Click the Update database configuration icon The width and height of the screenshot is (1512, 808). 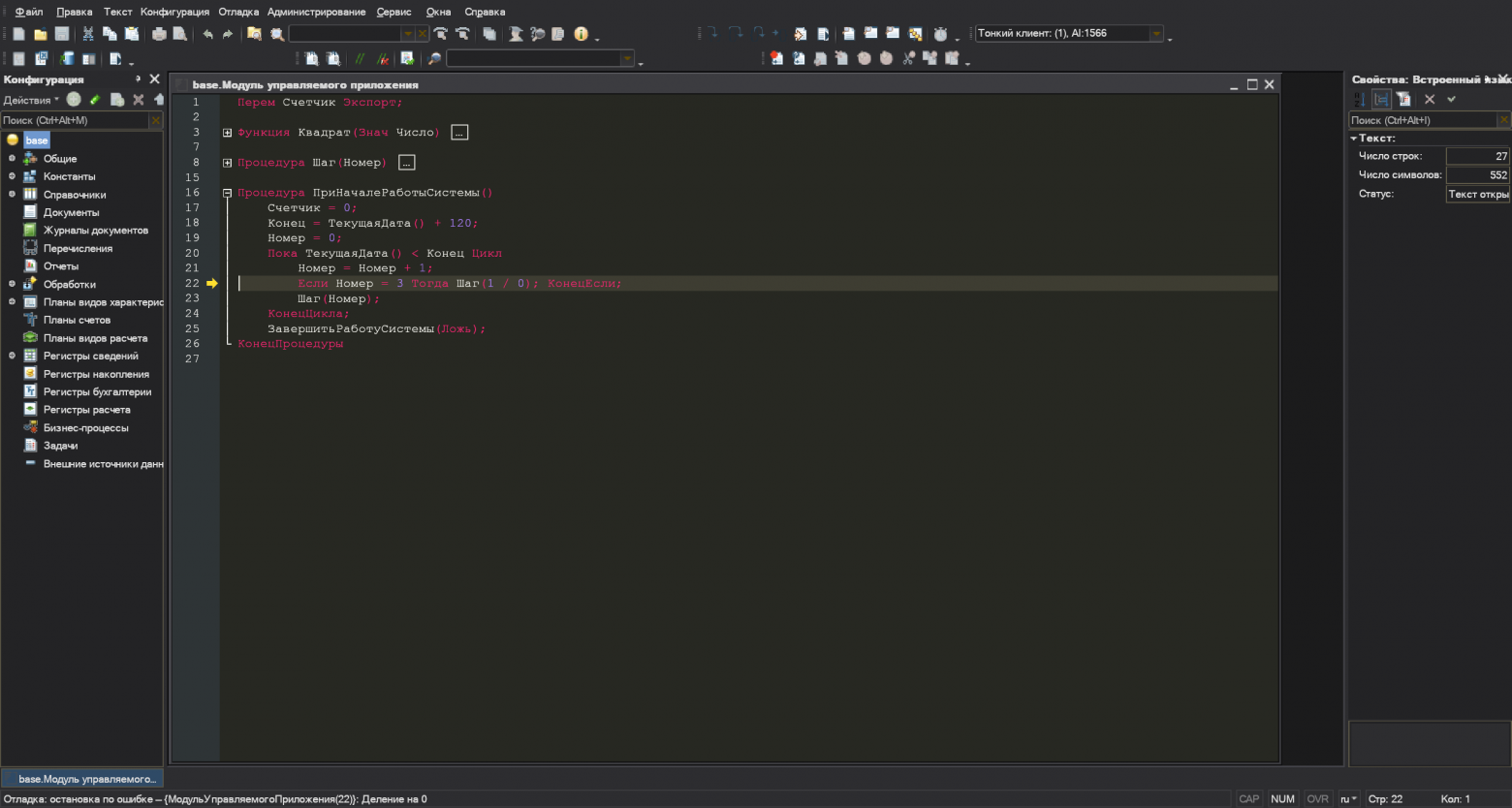[x=67, y=59]
